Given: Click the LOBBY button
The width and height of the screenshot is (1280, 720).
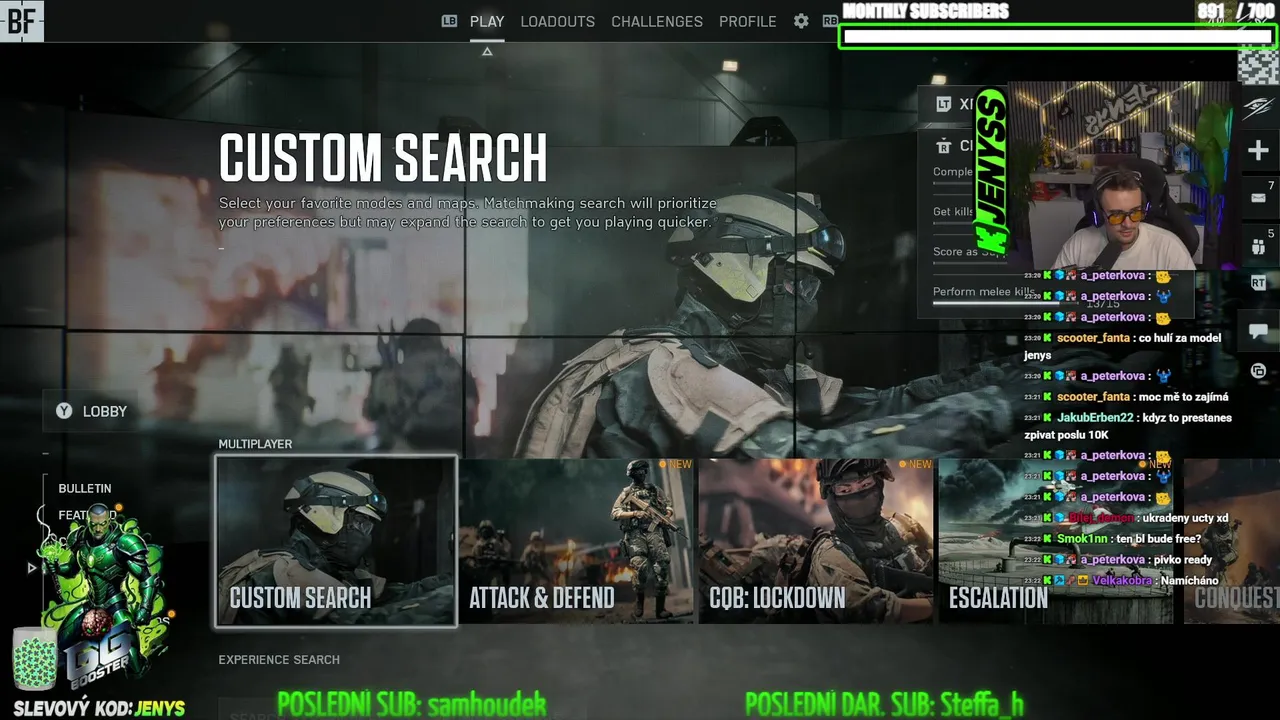Looking at the screenshot, I should [x=91, y=411].
